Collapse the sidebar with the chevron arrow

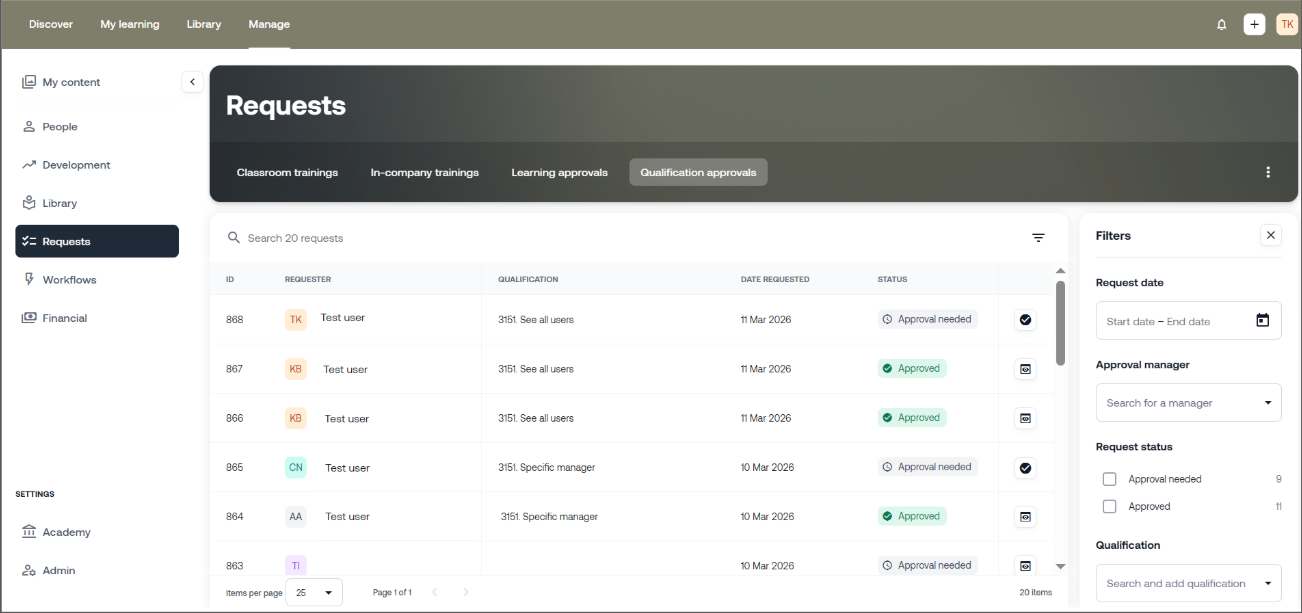pyautogui.click(x=193, y=82)
